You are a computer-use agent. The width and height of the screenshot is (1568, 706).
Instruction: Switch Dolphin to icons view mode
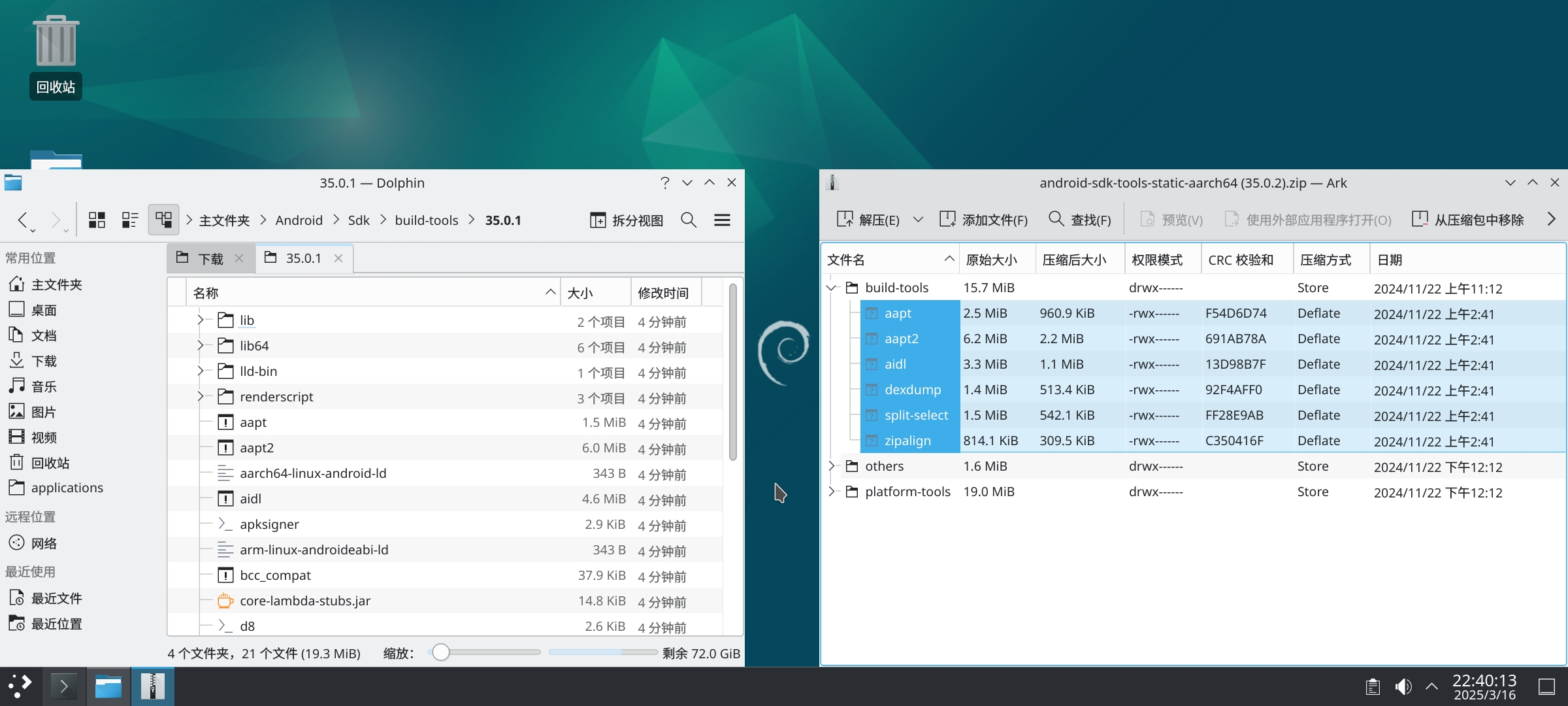click(97, 220)
